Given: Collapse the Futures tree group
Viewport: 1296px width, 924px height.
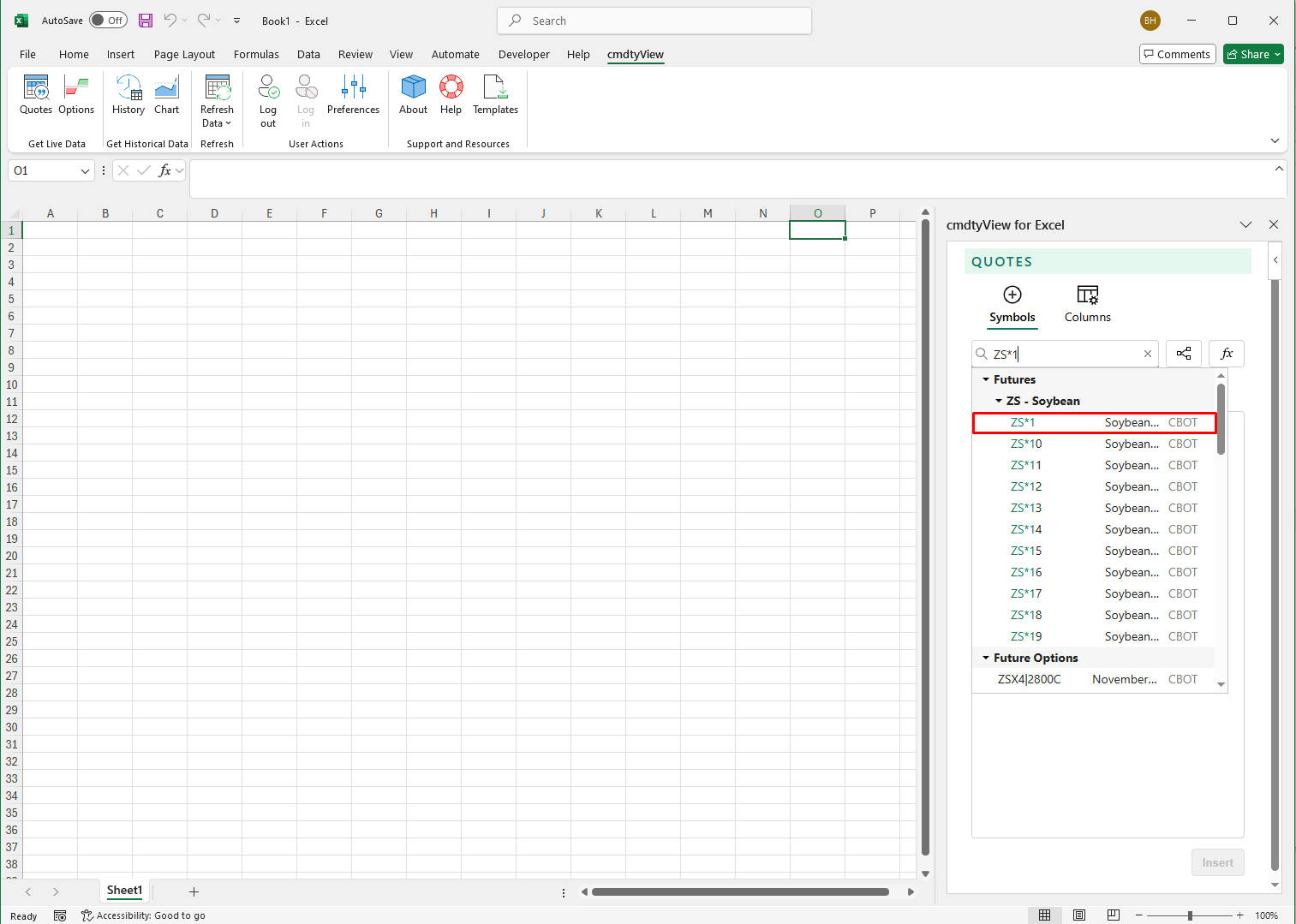Looking at the screenshot, I should pyautogui.click(x=986, y=379).
